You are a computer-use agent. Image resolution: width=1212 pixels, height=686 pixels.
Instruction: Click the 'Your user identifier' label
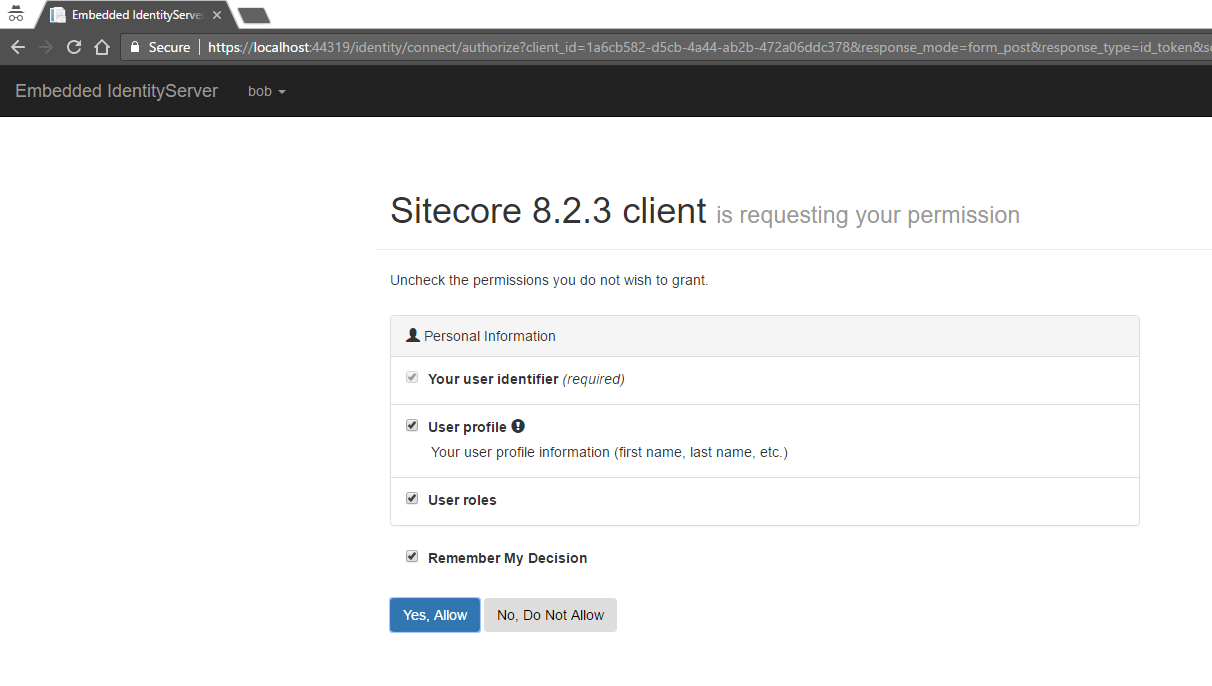coord(493,379)
